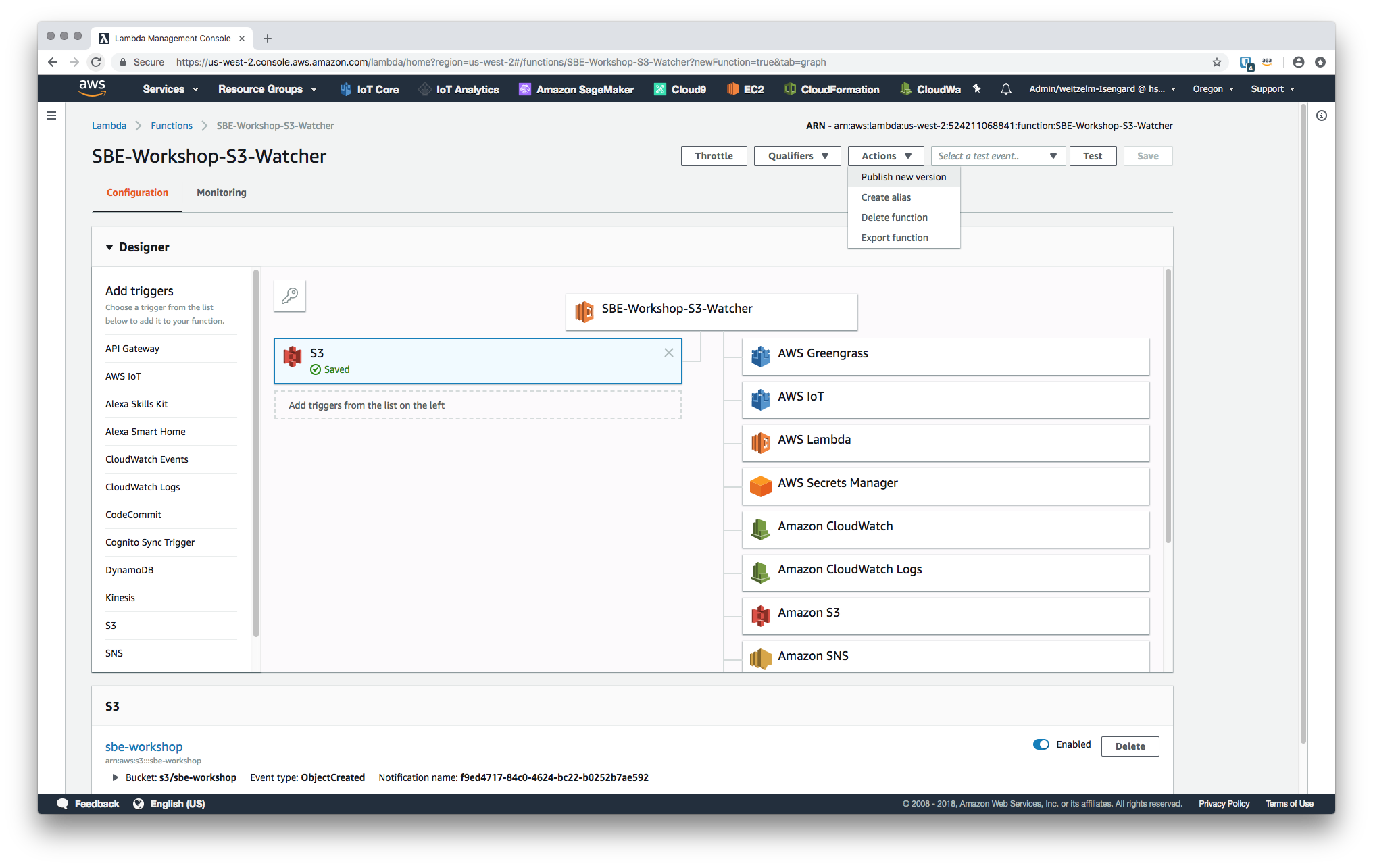
Task: Open IoT Core shortcut in navbar
Action: (369, 89)
